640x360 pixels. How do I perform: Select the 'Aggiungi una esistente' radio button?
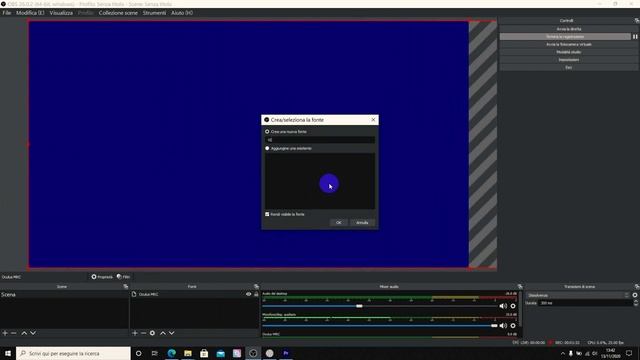coord(267,148)
